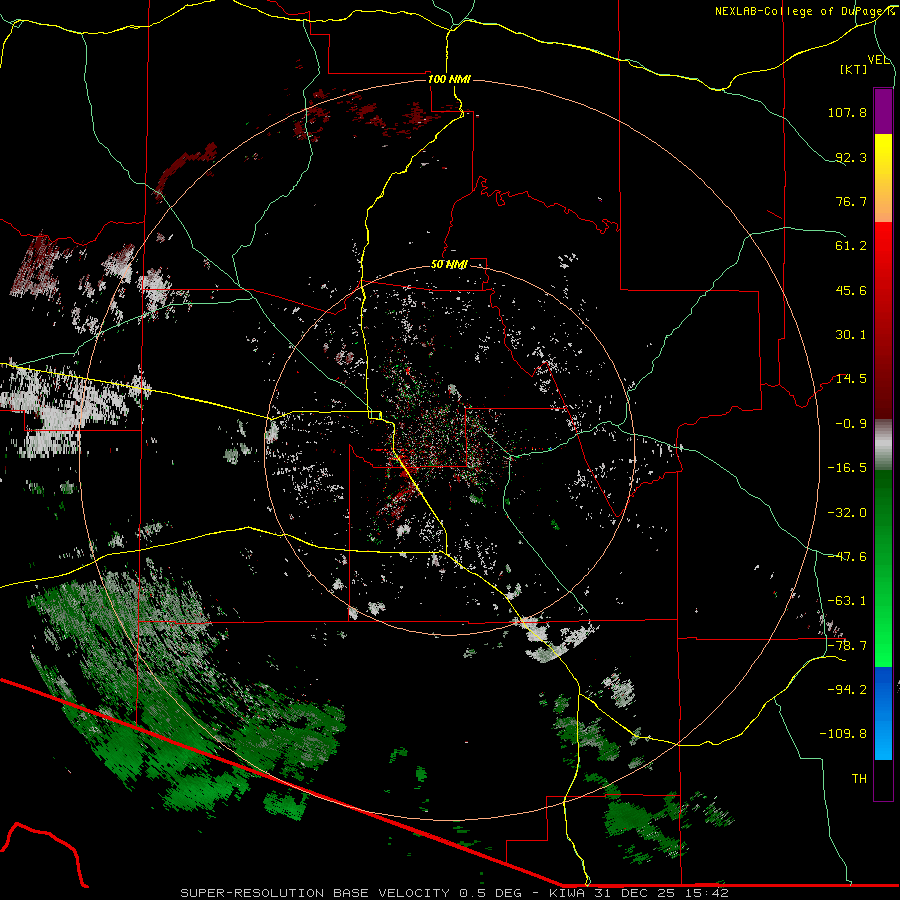Select the 107.8 scale value
The image size is (900, 900).
pos(847,112)
